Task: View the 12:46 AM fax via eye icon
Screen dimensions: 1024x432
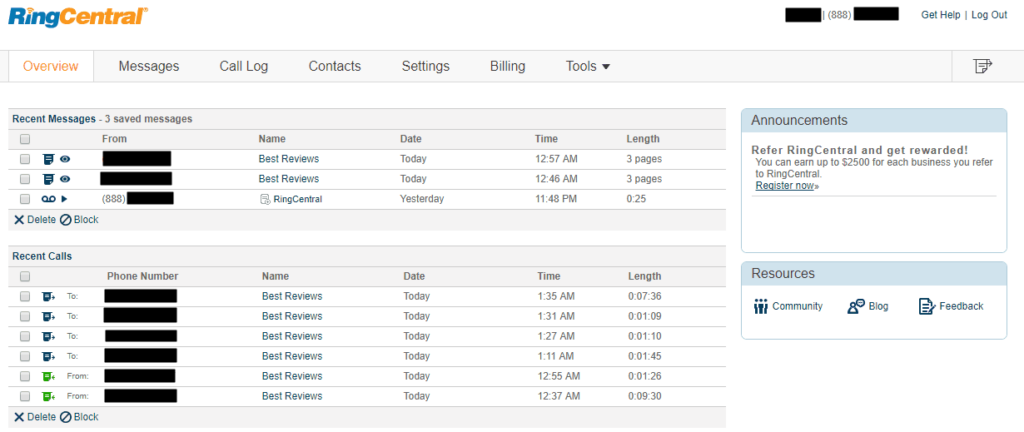Action: pyautogui.click(x=65, y=179)
